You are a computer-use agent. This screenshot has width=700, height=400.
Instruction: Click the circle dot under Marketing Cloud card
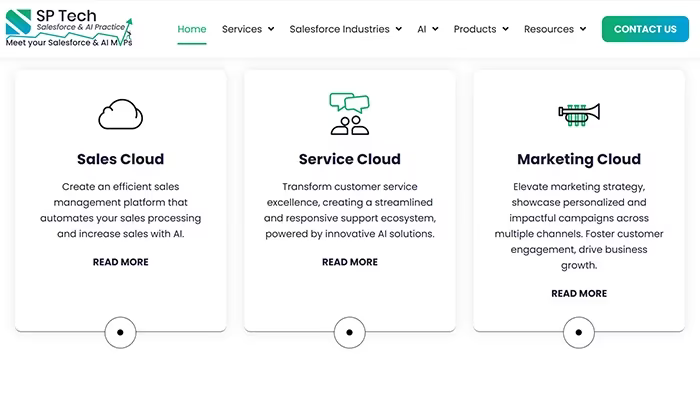579,333
